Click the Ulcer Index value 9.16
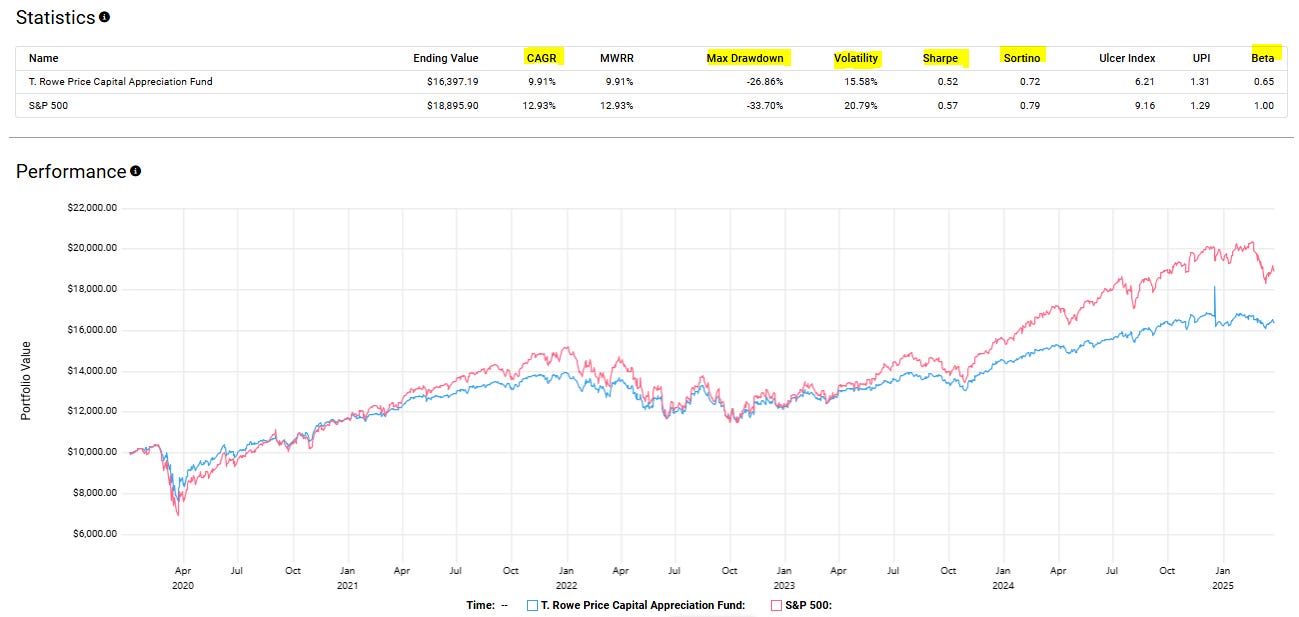The image size is (1299, 617). 1145,105
